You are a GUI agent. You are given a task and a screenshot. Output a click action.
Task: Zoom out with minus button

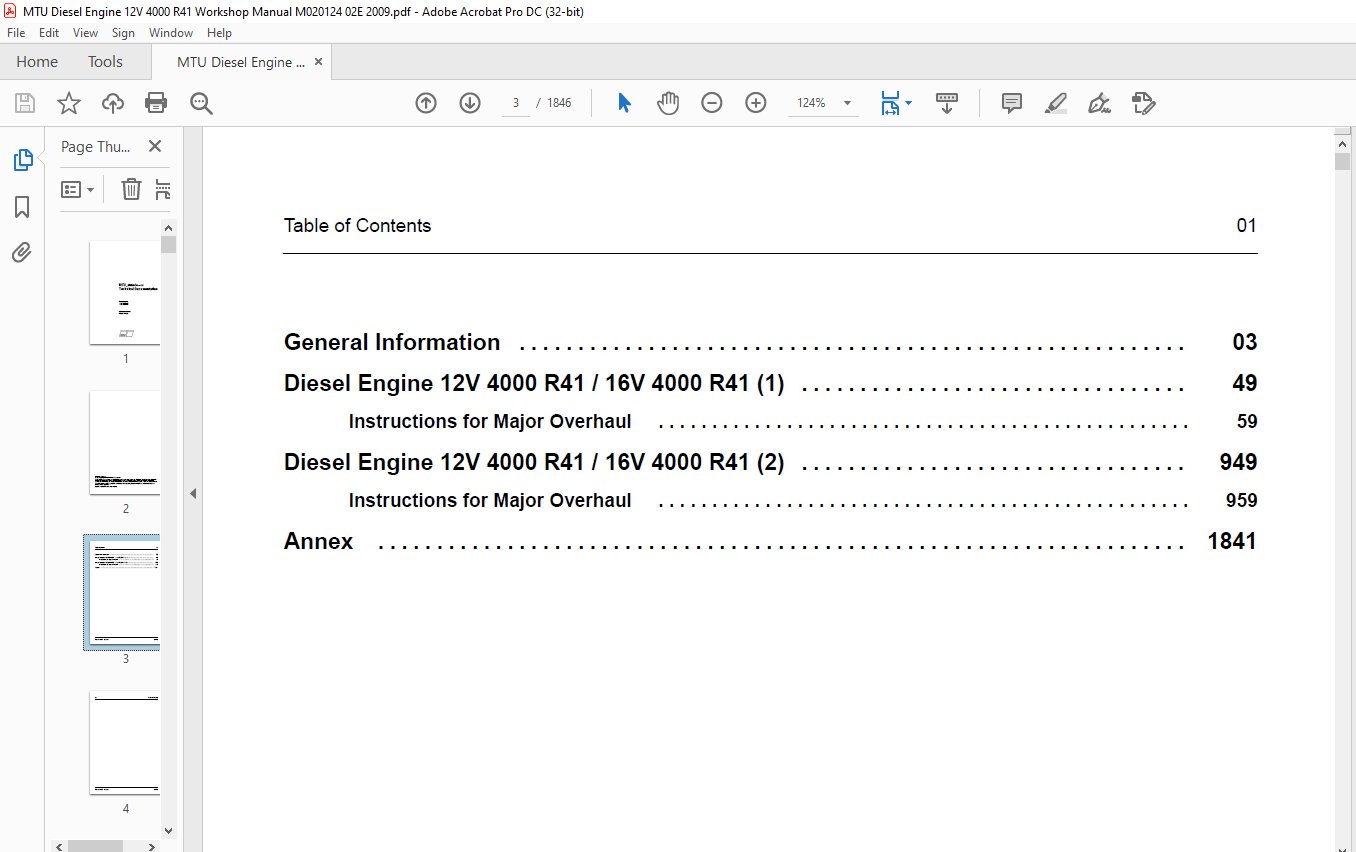tap(712, 103)
